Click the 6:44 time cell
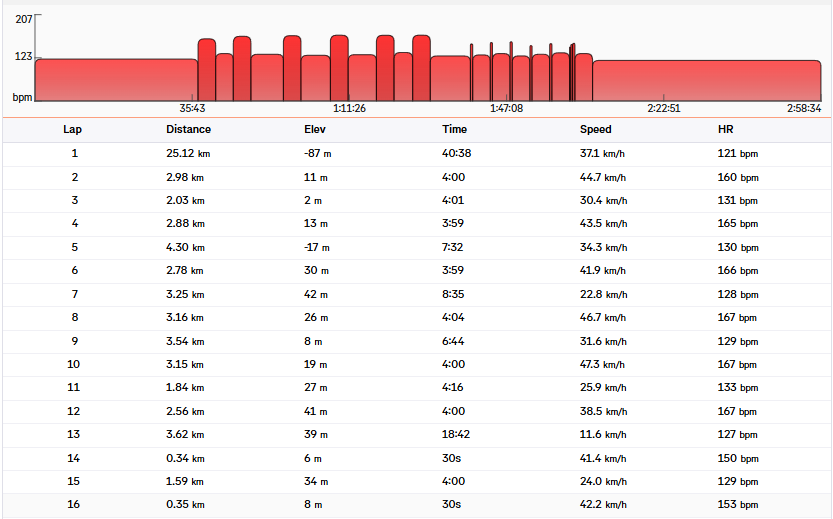The height and width of the screenshot is (519, 833). pyautogui.click(x=453, y=342)
